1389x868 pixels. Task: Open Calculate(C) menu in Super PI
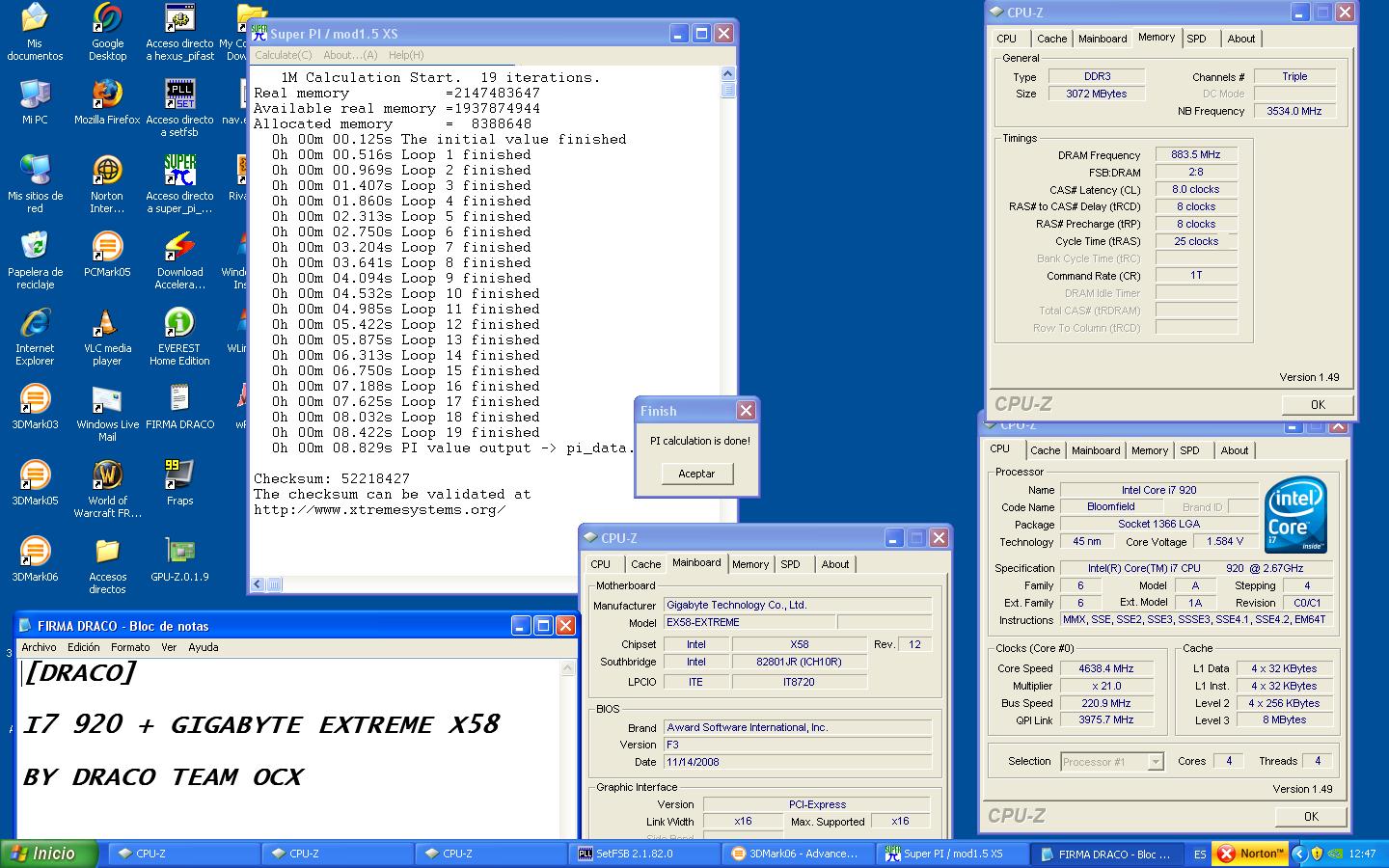(284, 55)
